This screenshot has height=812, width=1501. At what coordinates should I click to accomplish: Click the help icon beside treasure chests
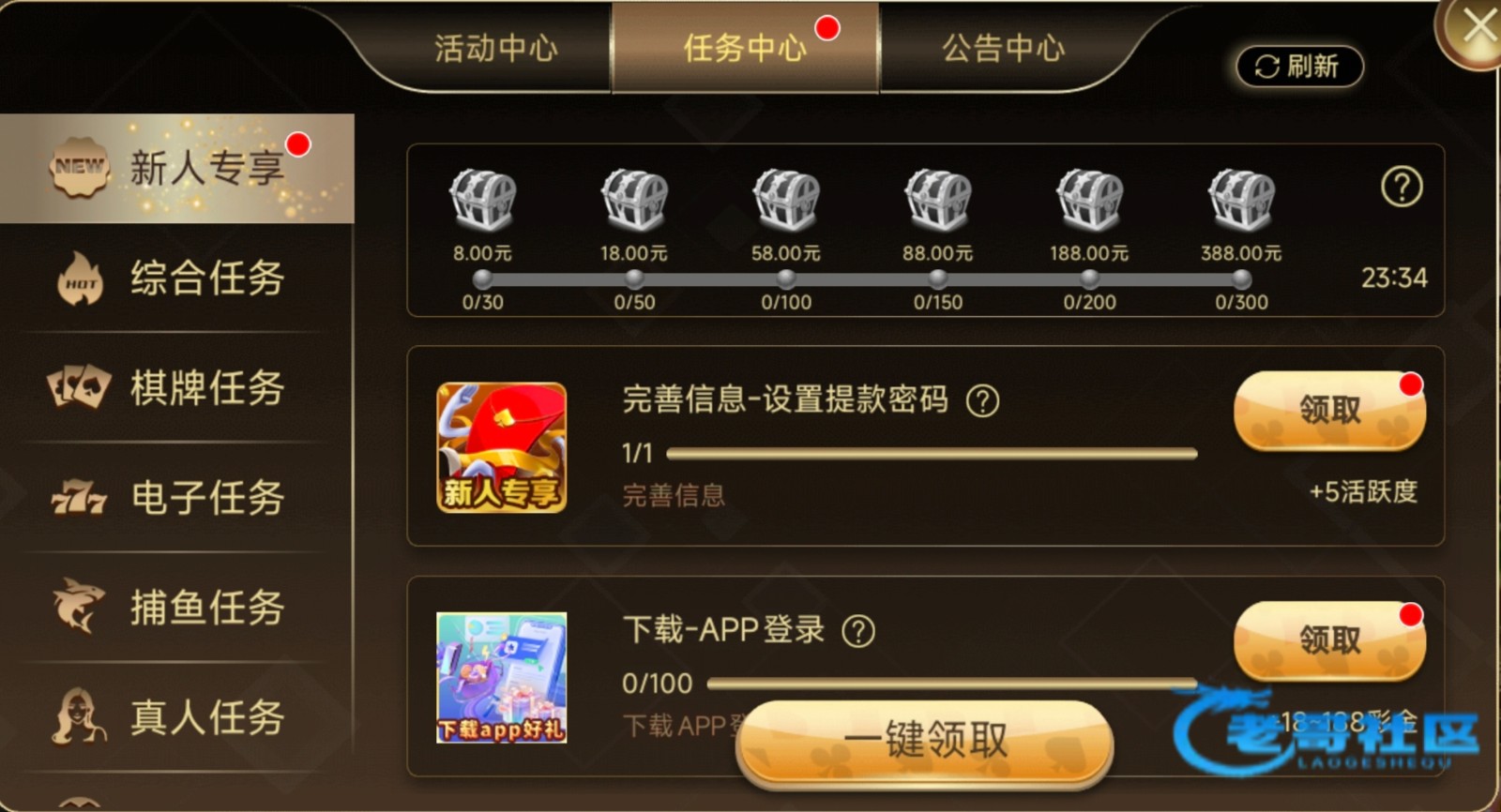pyautogui.click(x=1402, y=187)
